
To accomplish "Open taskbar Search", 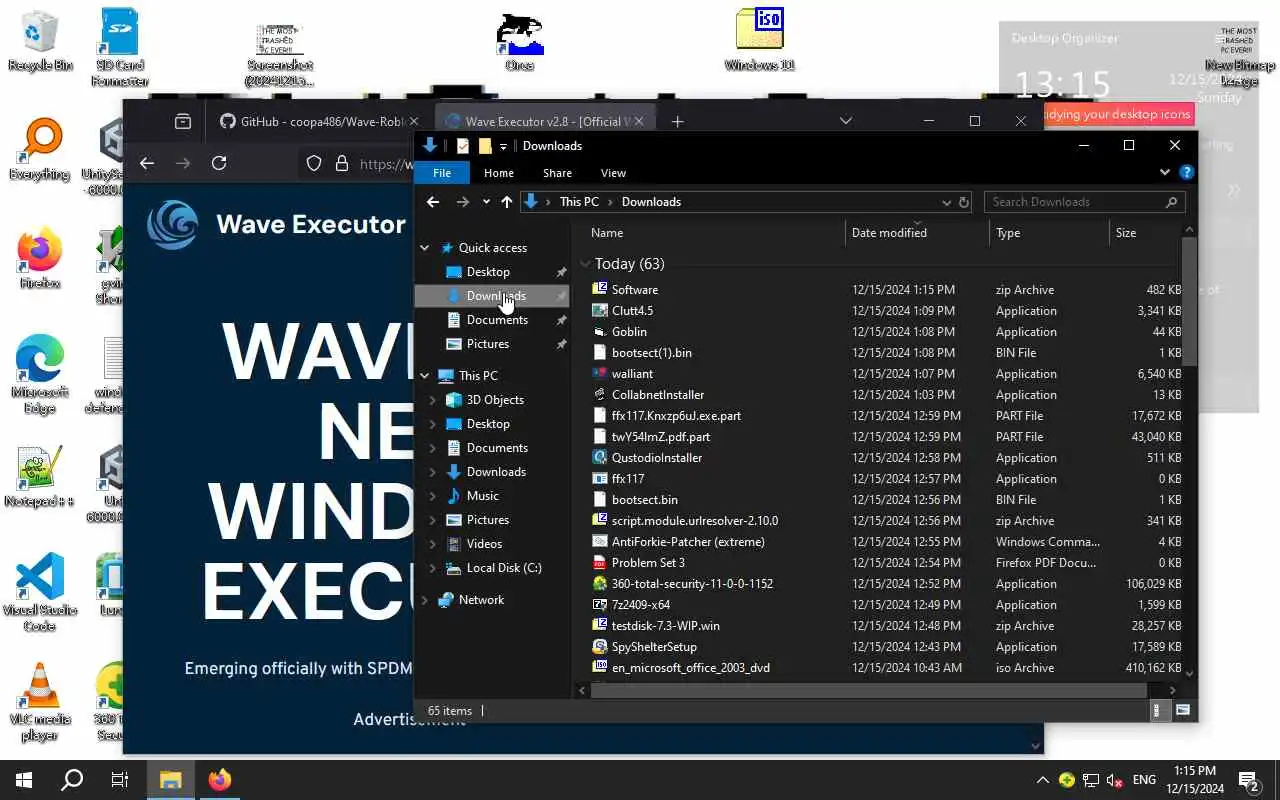I will pos(72,780).
